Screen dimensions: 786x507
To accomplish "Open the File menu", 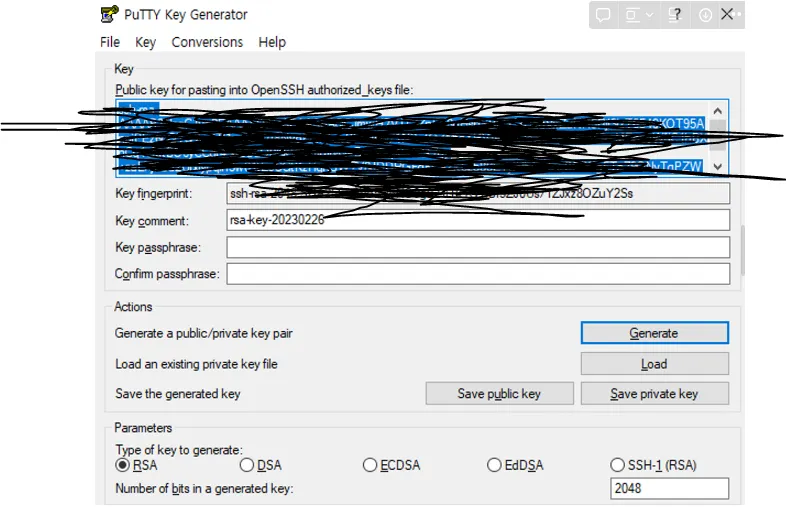I will (x=110, y=42).
